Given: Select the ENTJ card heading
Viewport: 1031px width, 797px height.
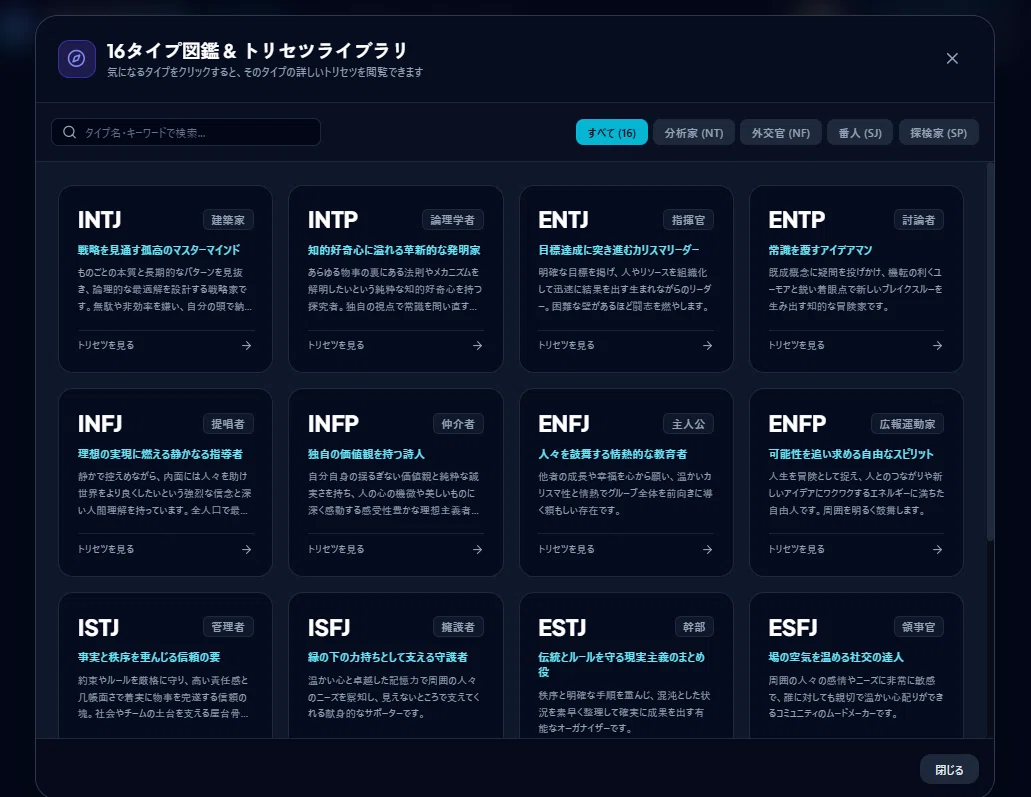Looking at the screenshot, I should pos(563,220).
